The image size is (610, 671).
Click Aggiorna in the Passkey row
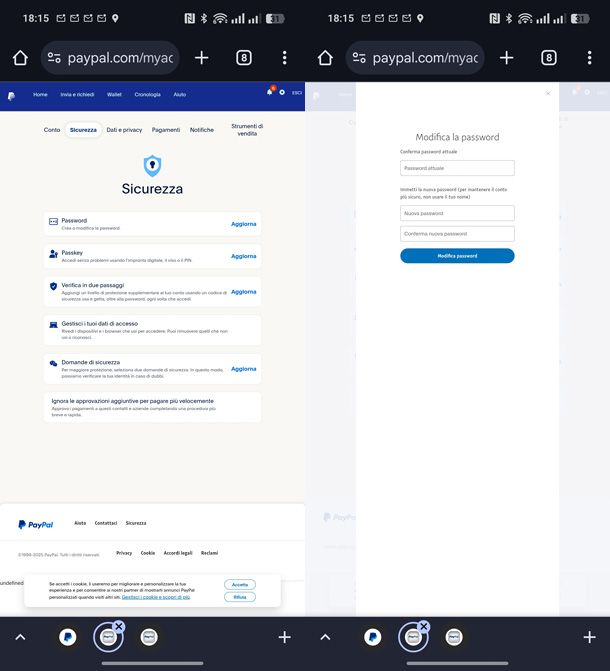pos(244,256)
